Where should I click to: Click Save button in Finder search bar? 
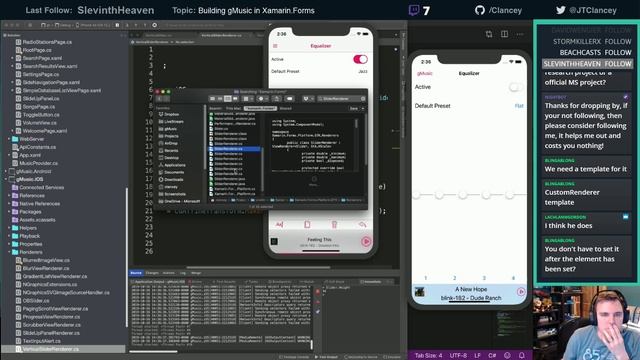coord(353,108)
